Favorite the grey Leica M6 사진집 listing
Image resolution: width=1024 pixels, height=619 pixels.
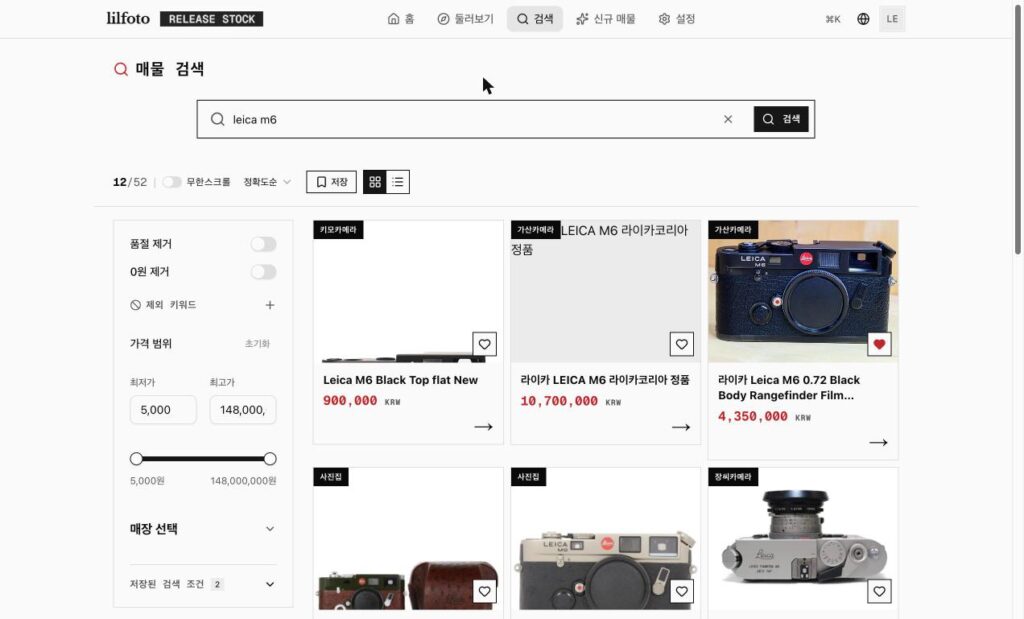point(682,592)
